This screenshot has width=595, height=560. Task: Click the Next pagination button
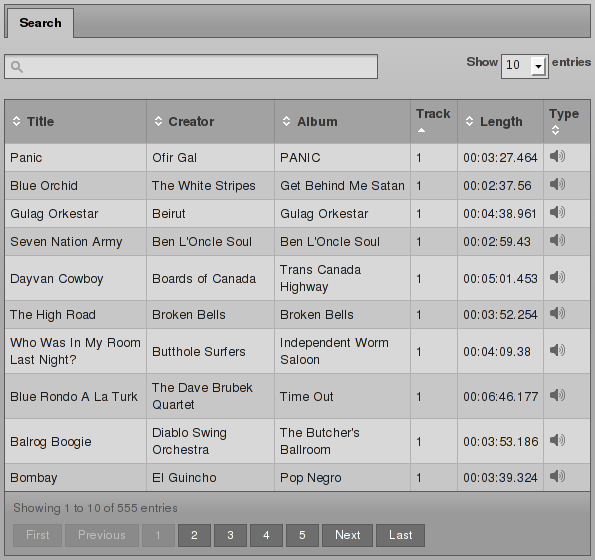tap(348, 535)
